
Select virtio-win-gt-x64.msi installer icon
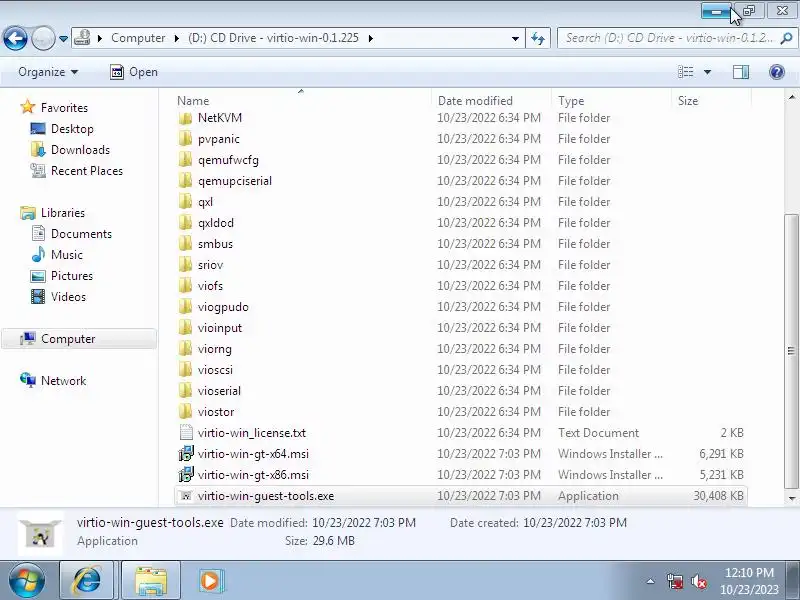(x=186, y=453)
